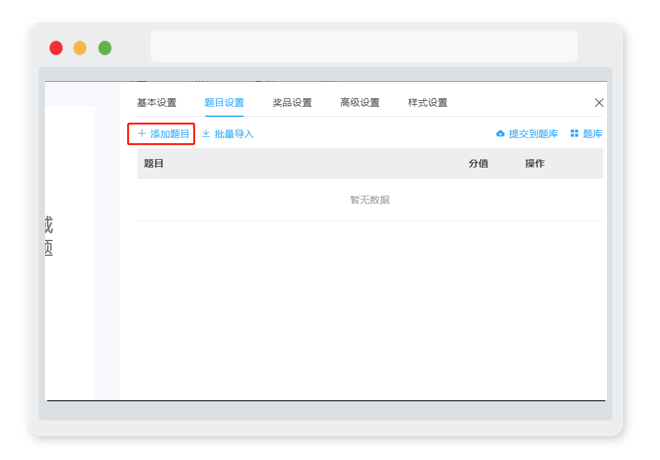Click 提交到题库 link
This screenshot has width=660, height=460.
point(527,134)
